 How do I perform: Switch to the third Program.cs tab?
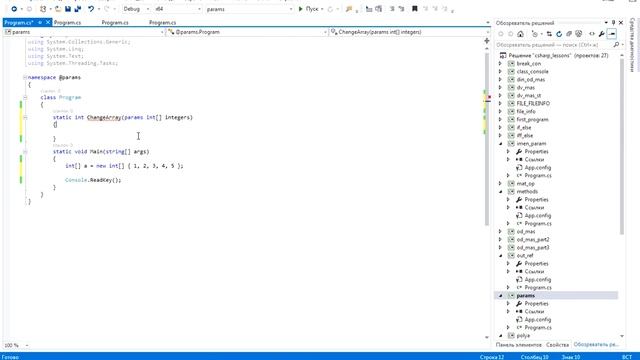tap(115, 22)
